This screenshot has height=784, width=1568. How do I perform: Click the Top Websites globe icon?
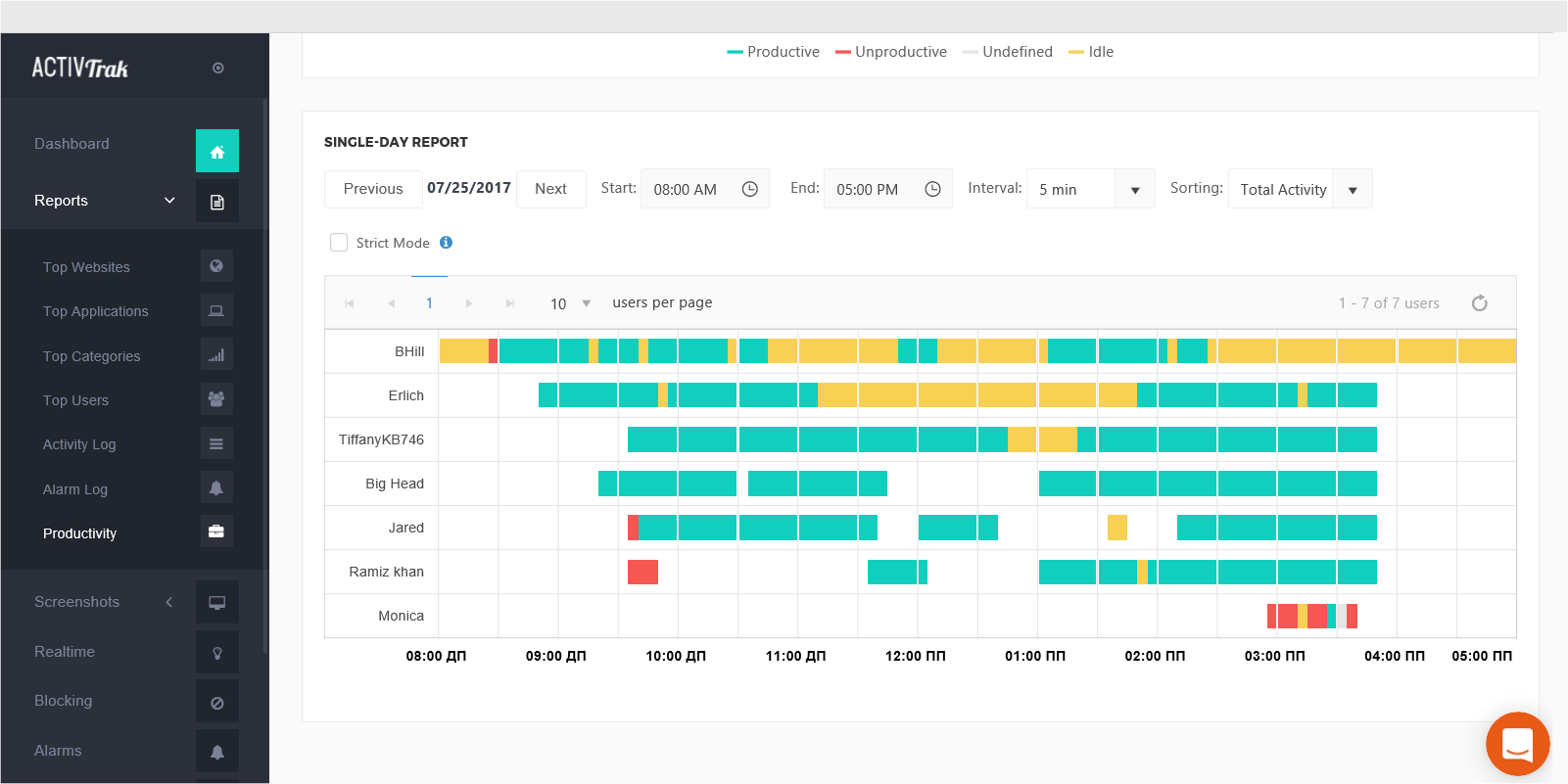(216, 266)
